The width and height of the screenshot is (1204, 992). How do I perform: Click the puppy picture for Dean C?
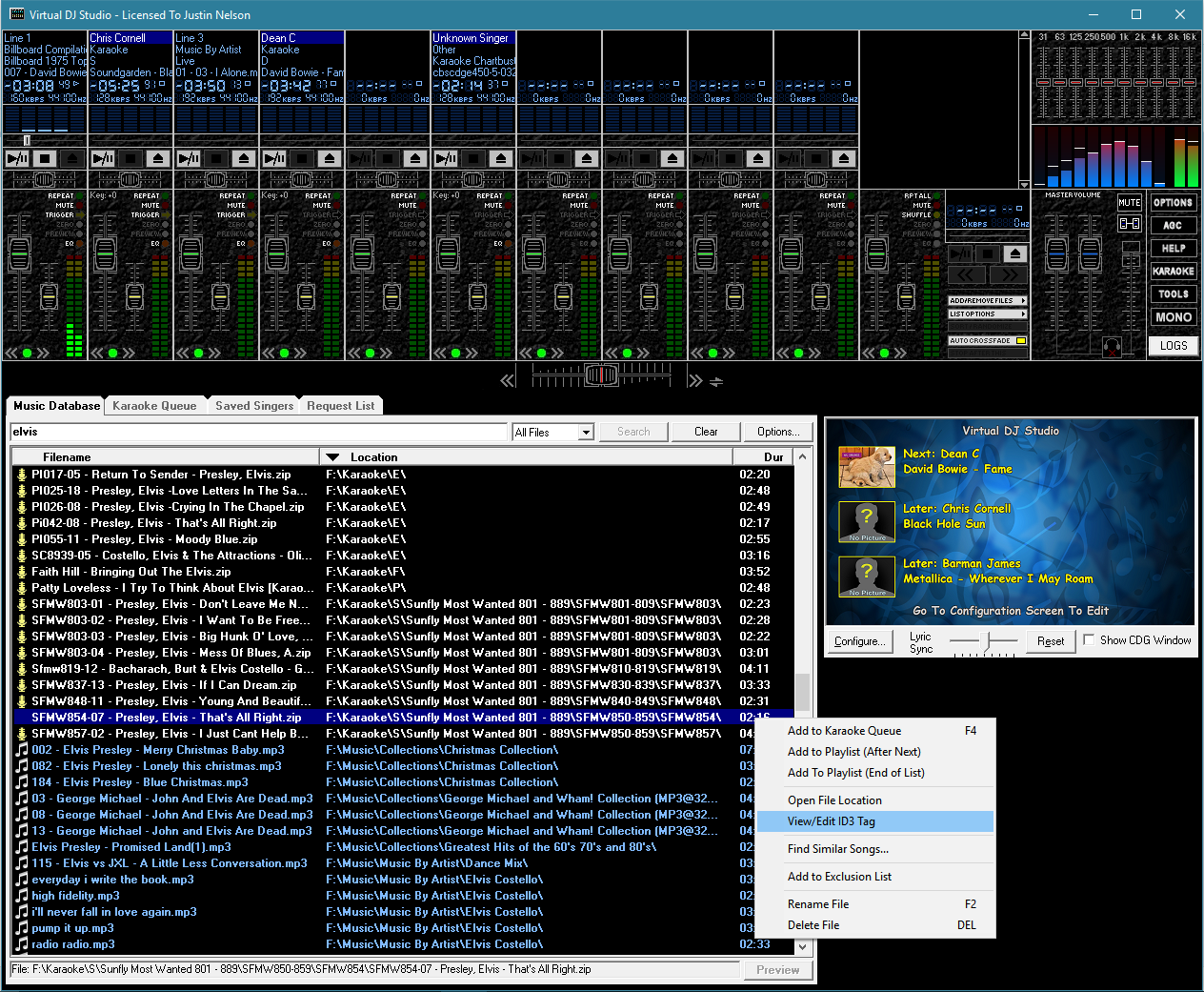coord(867,467)
